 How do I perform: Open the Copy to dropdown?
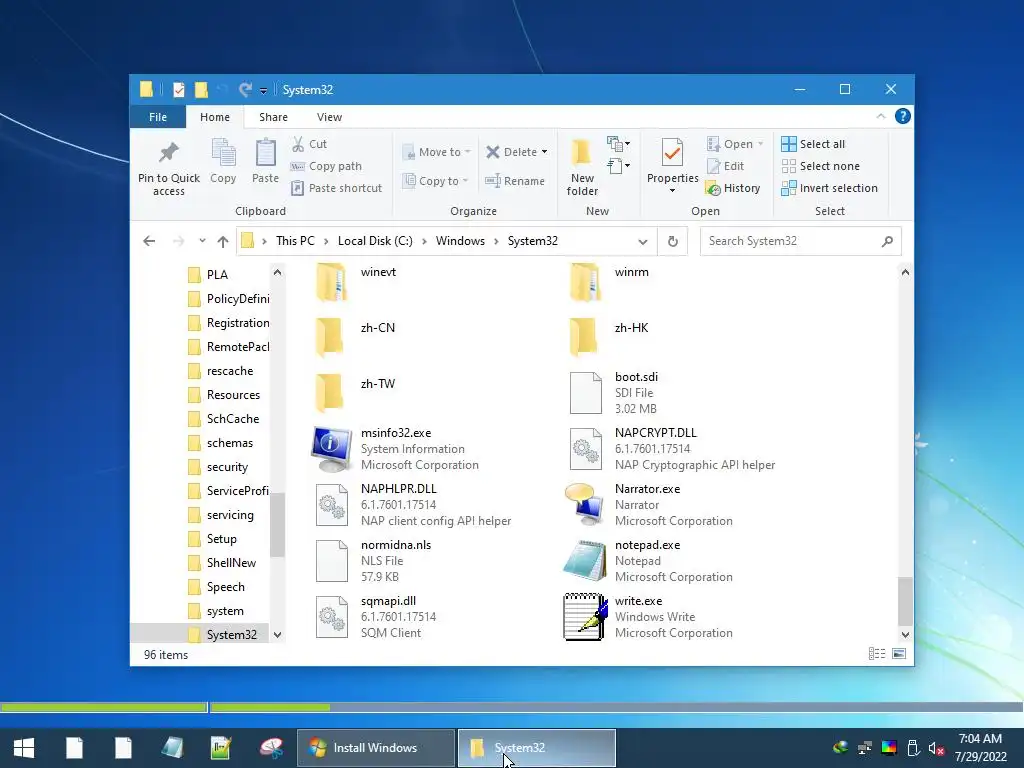(435, 181)
